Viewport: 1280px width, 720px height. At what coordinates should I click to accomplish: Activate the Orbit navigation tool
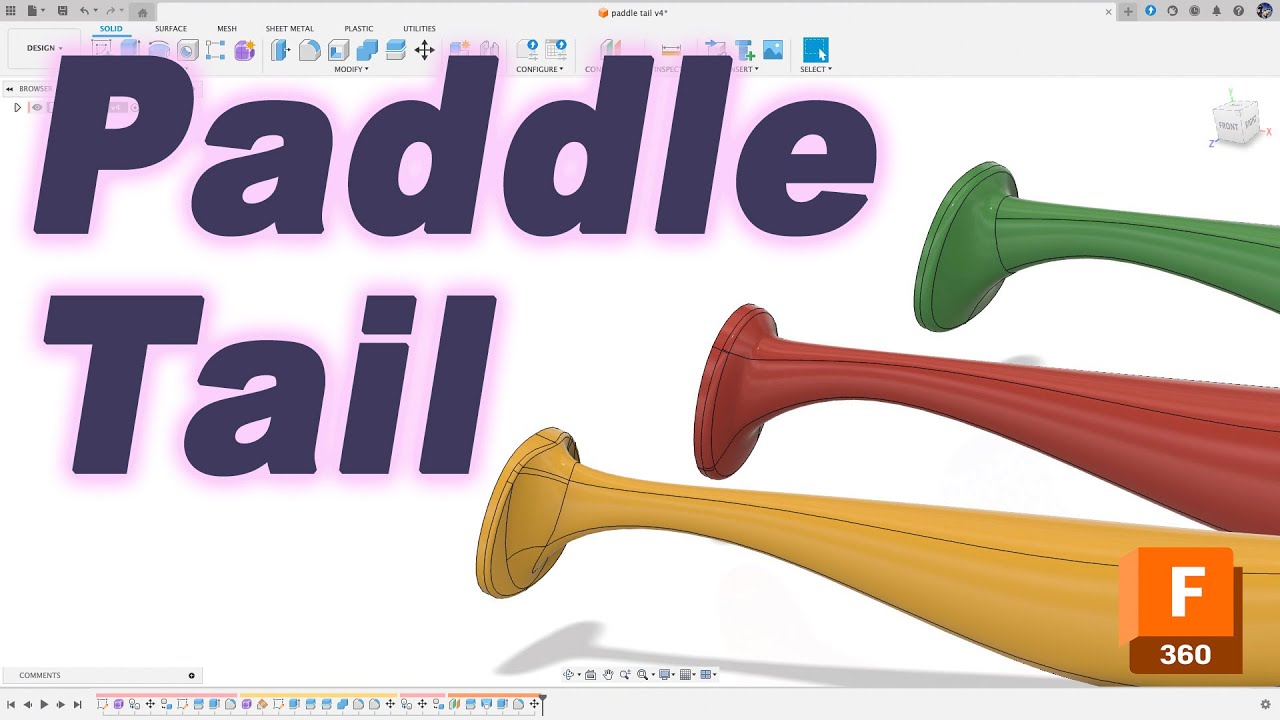pos(568,675)
